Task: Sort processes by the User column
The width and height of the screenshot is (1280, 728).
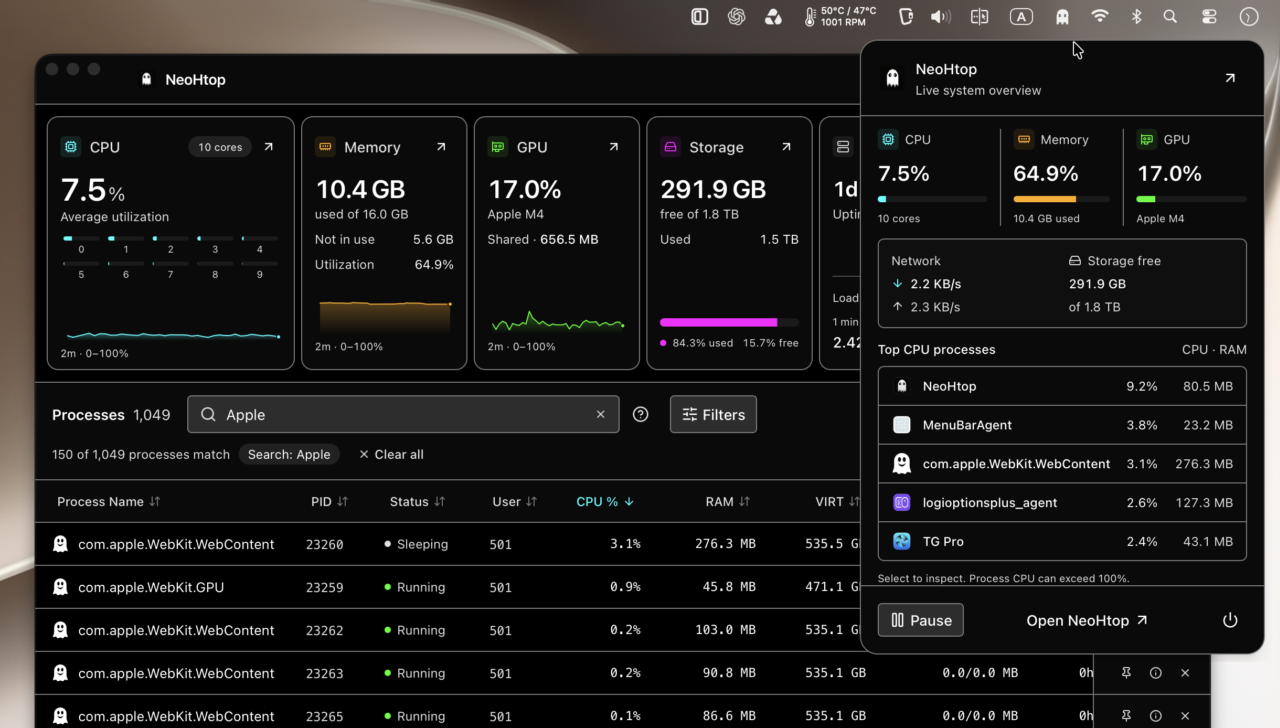Action: coord(516,501)
